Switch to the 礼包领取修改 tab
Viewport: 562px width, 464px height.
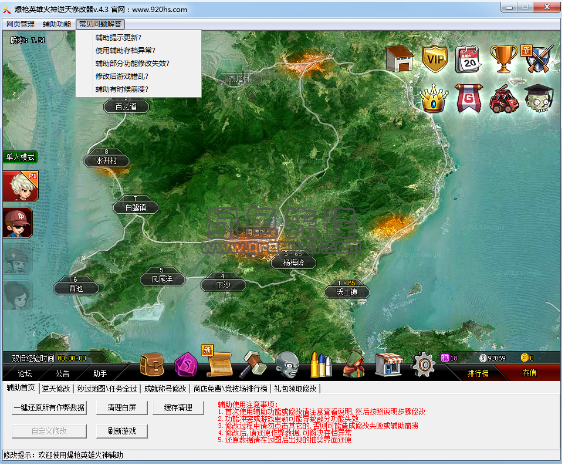[295, 388]
